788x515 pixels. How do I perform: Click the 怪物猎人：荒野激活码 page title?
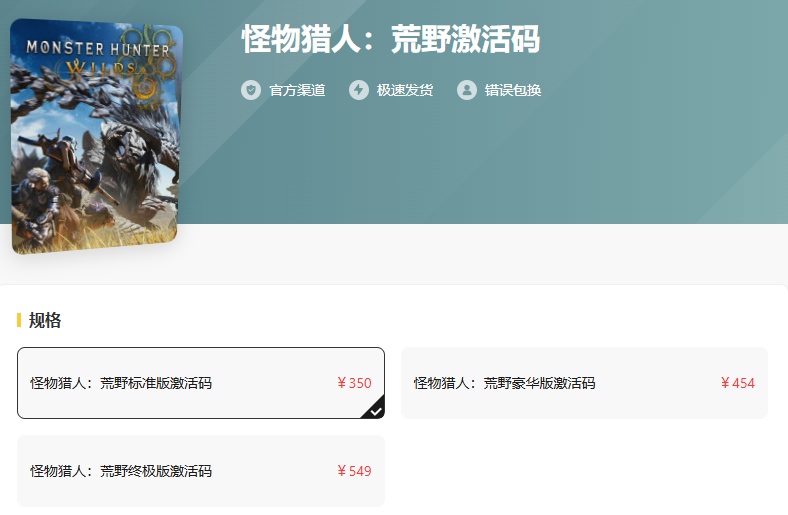391,39
